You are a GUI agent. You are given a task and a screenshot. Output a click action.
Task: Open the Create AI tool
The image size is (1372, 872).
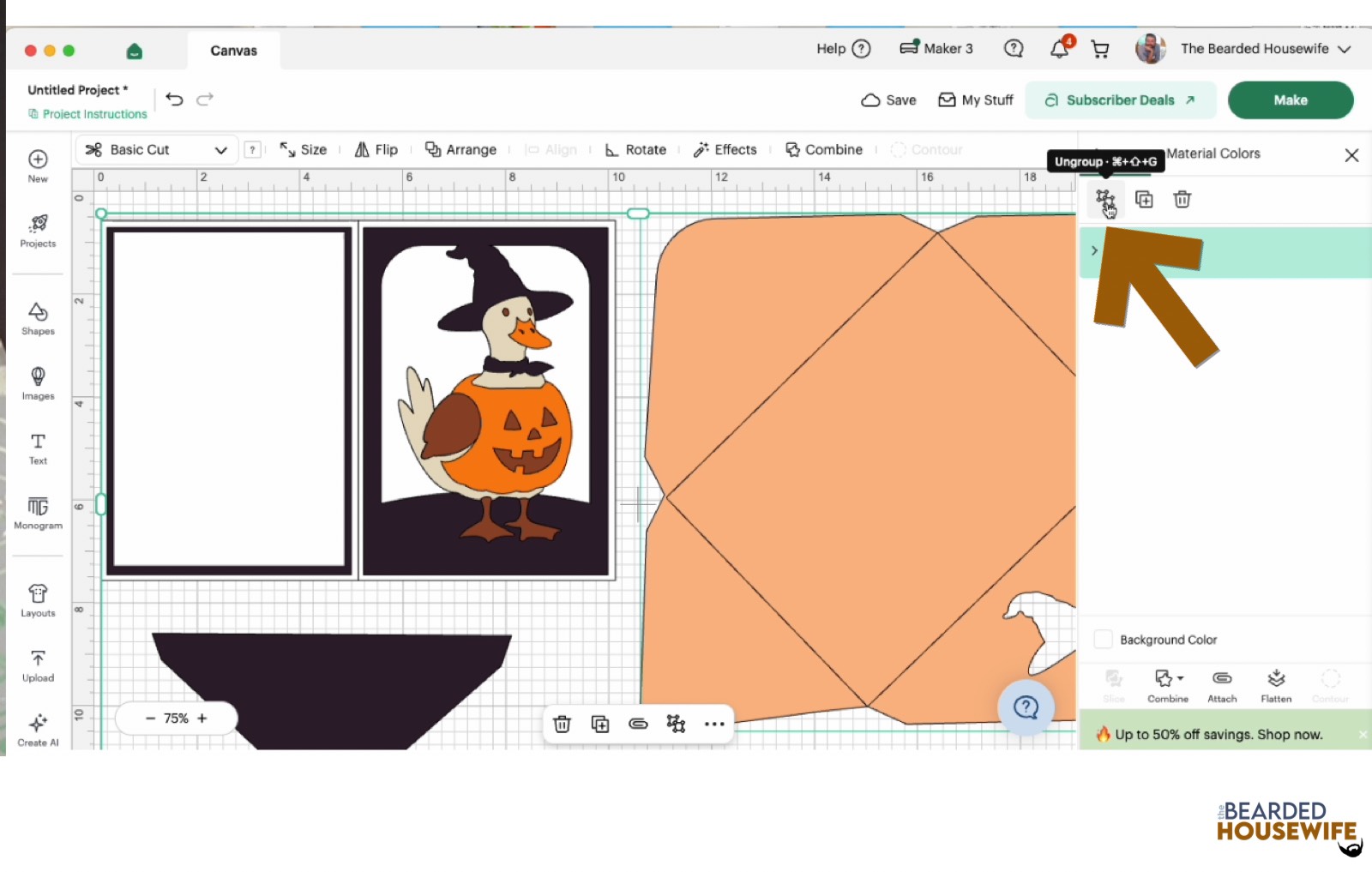tap(38, 730)
